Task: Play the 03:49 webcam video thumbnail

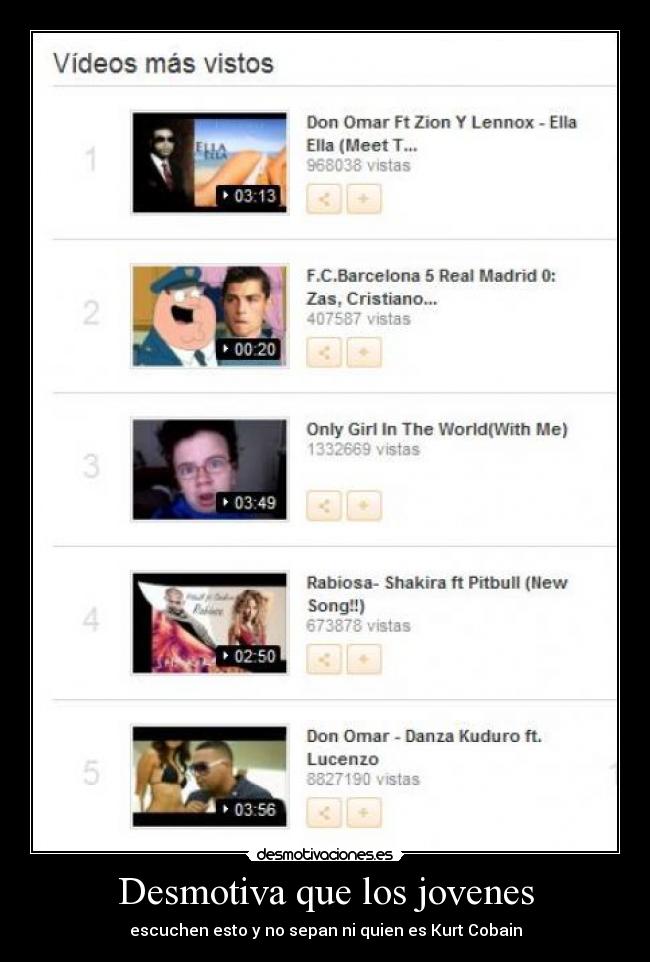Action: click(210, 469)
